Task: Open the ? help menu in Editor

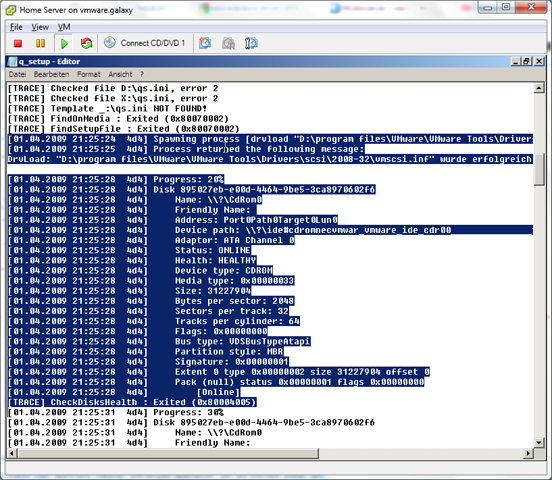Action: pyautogui.click(x=142, y=74)
